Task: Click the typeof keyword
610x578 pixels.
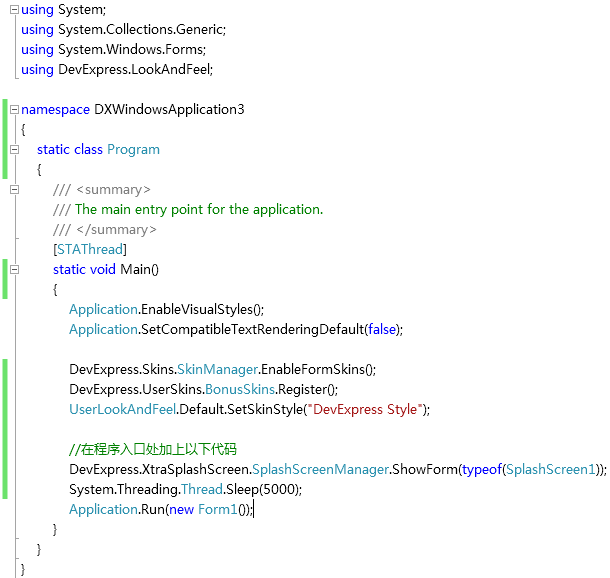Action: [482, 469]
